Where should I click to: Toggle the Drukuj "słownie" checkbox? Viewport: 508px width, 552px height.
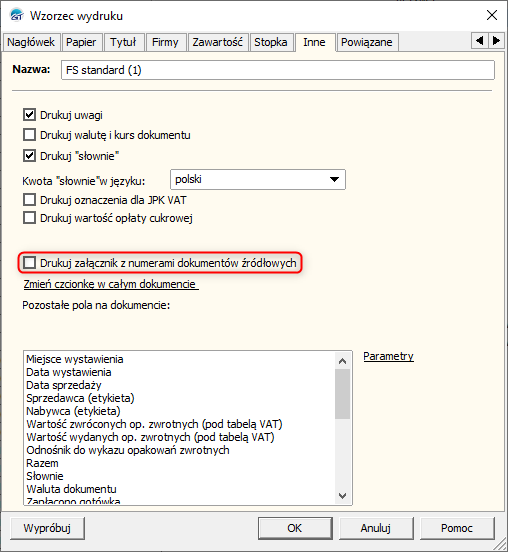(29, 156)
